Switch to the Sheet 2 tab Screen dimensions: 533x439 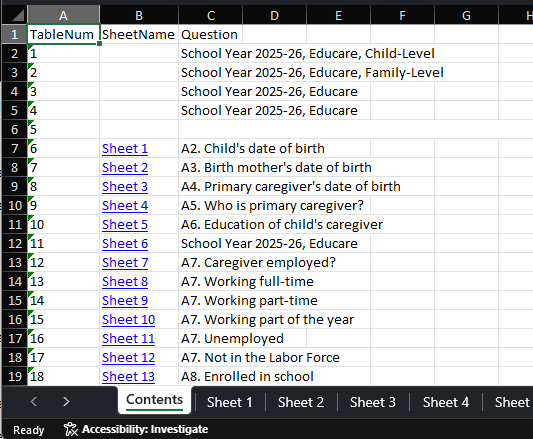click(x=301, y=402)
